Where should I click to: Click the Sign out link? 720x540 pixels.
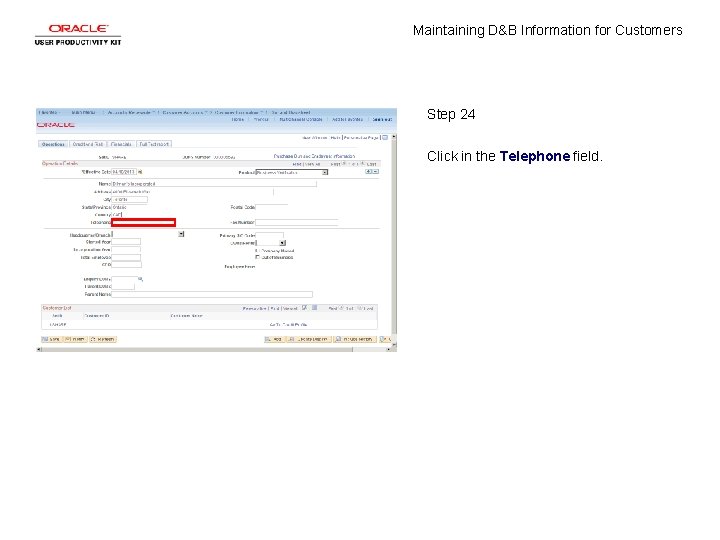(x=382, y=119)
